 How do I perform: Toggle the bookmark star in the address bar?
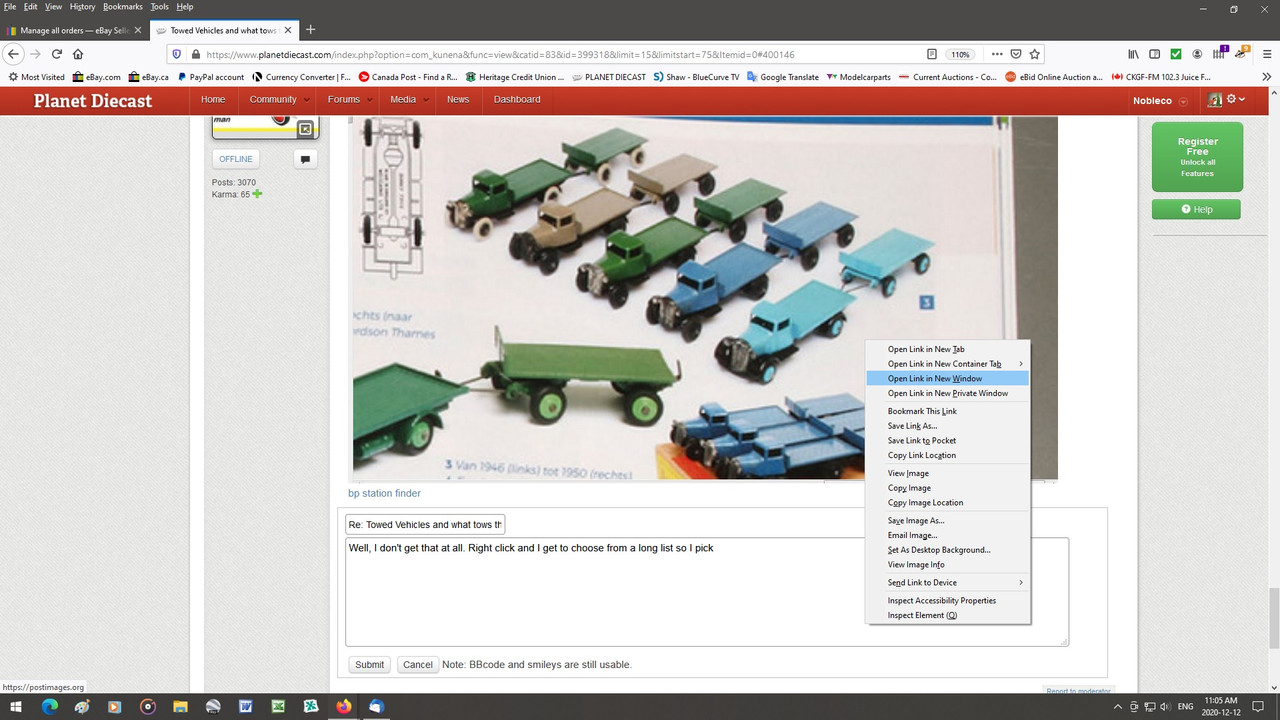point(1034,54)
